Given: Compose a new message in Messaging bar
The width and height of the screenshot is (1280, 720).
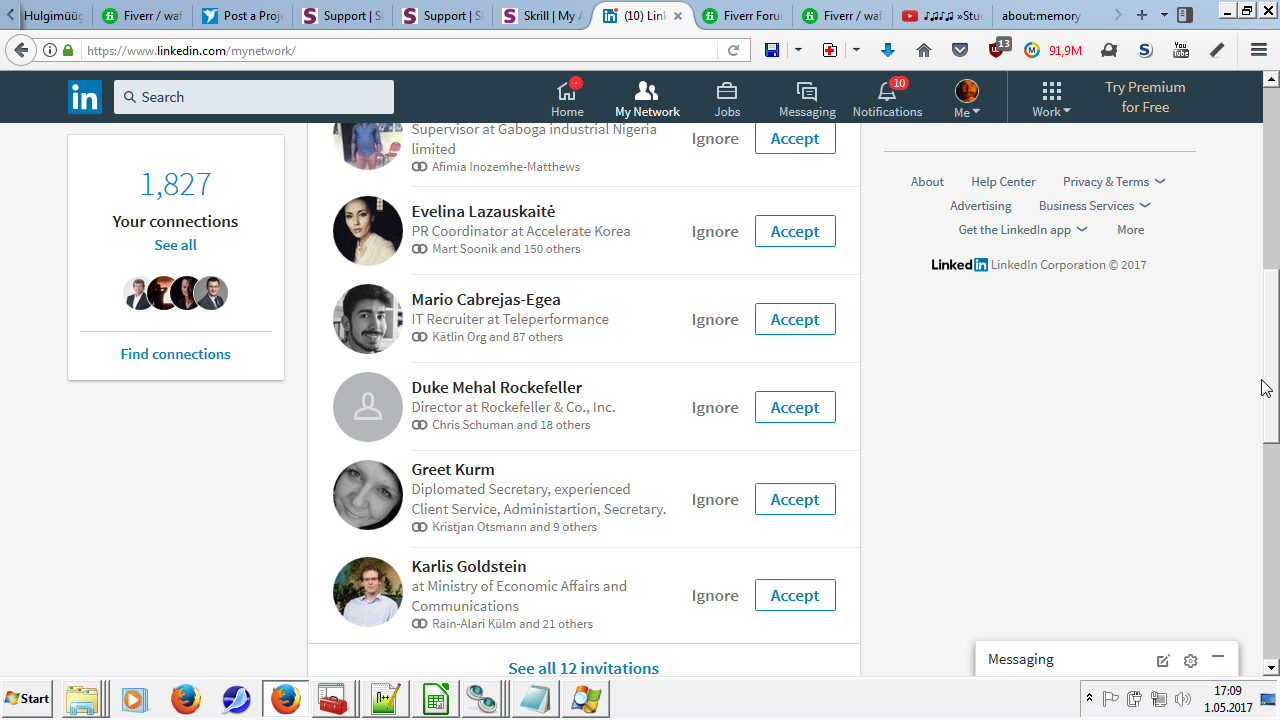Looking at the screenshot, I should (x=1163, y=660).
